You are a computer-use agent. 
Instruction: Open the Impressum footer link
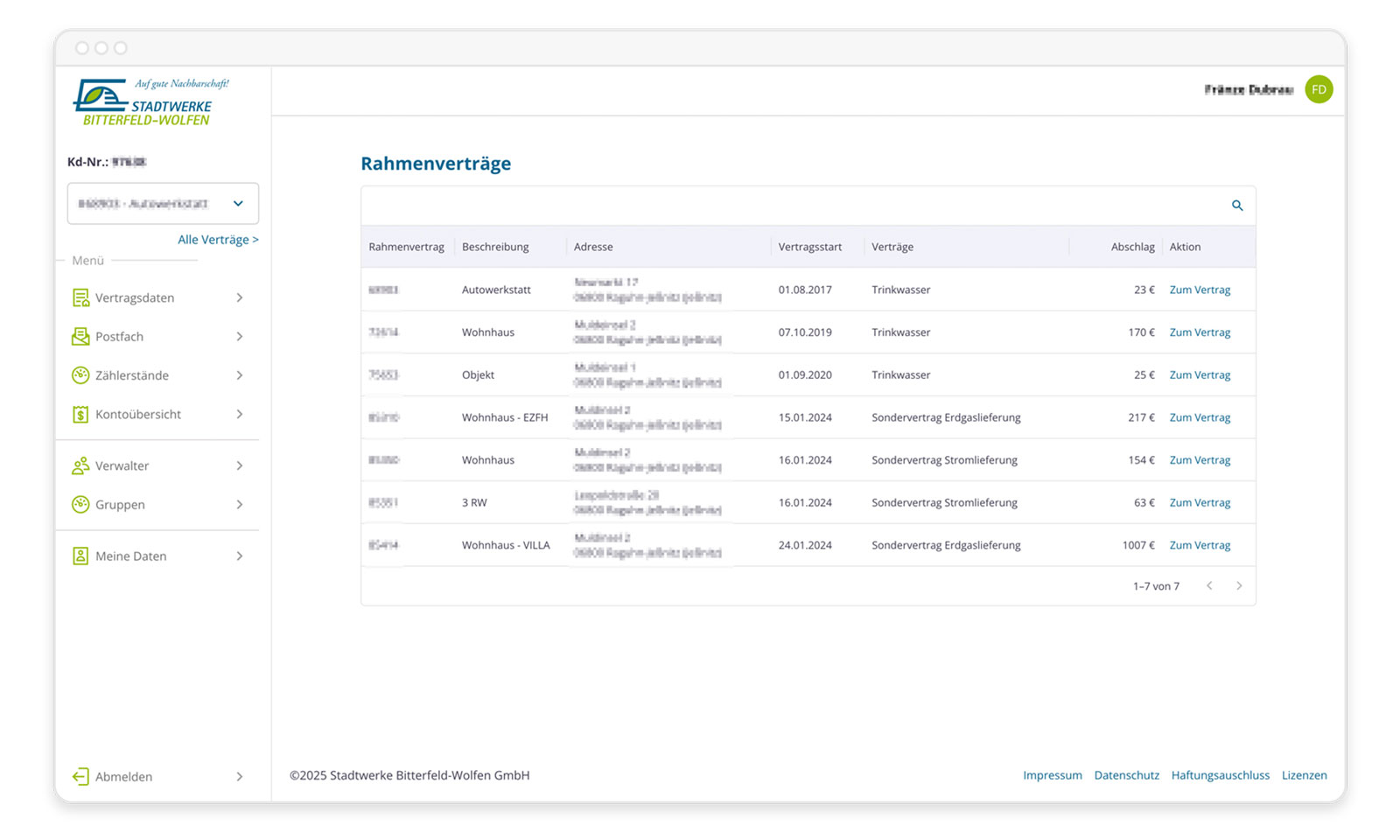1052,776
